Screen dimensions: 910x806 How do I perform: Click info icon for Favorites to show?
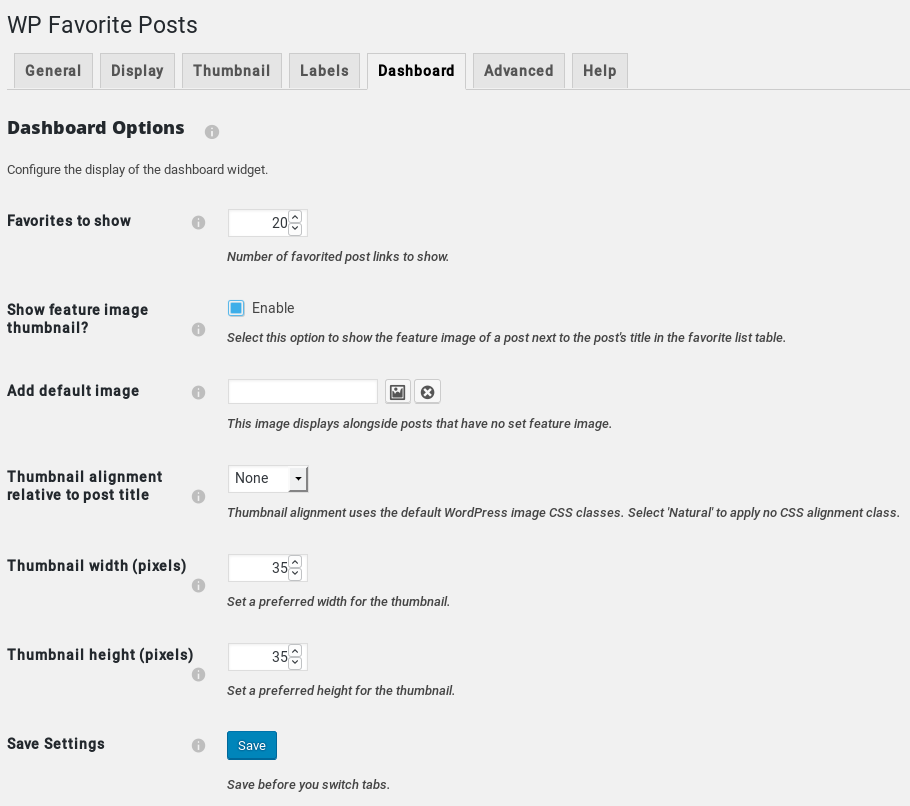pos(198,222)
